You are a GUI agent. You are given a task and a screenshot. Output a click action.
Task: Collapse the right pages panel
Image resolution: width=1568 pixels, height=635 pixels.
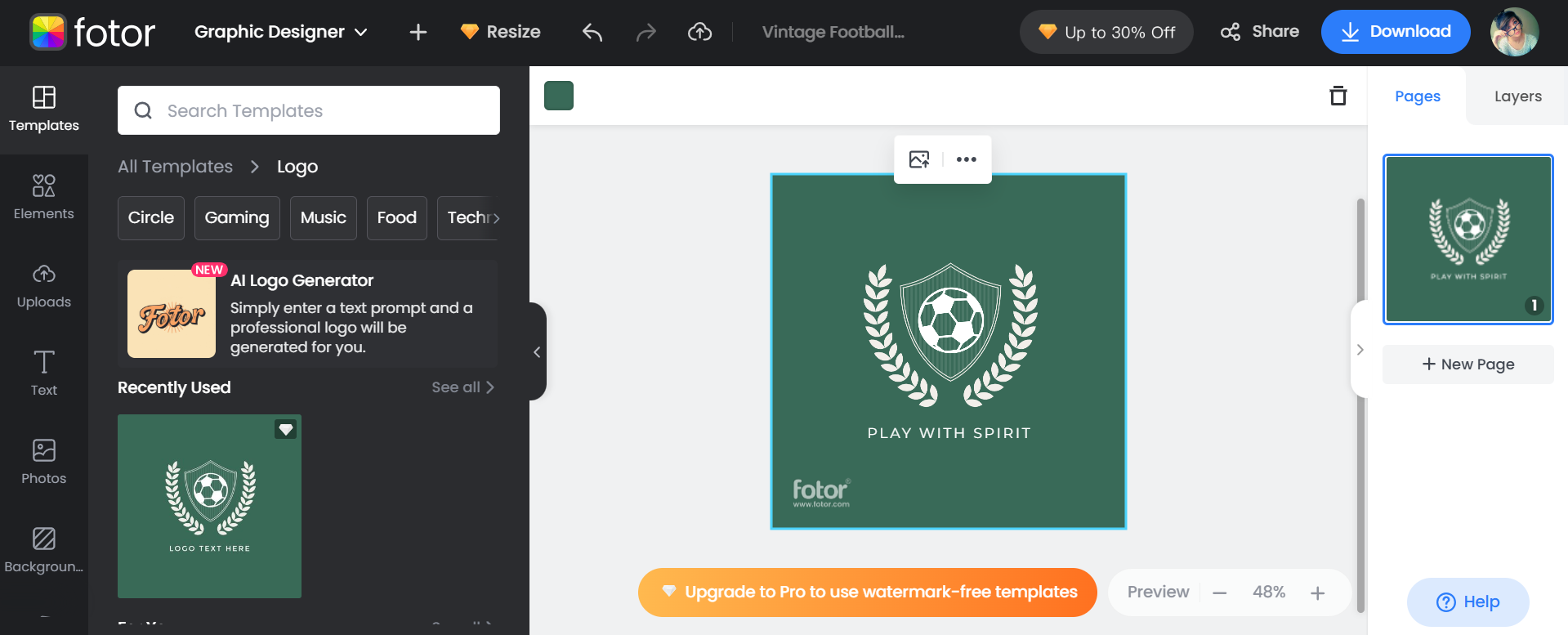[x=1360, y=350]
